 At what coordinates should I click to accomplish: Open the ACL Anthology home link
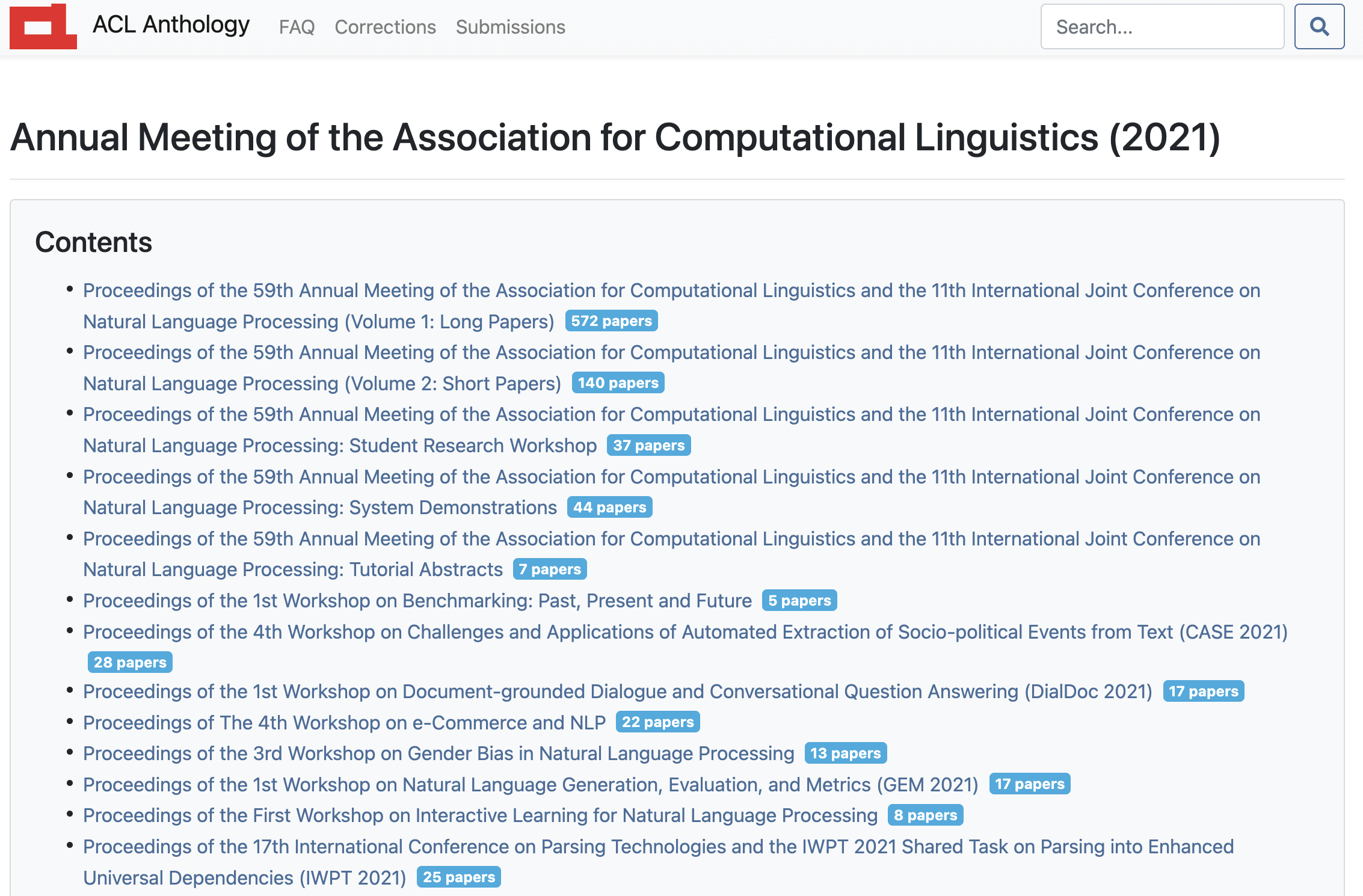(171, 25)
